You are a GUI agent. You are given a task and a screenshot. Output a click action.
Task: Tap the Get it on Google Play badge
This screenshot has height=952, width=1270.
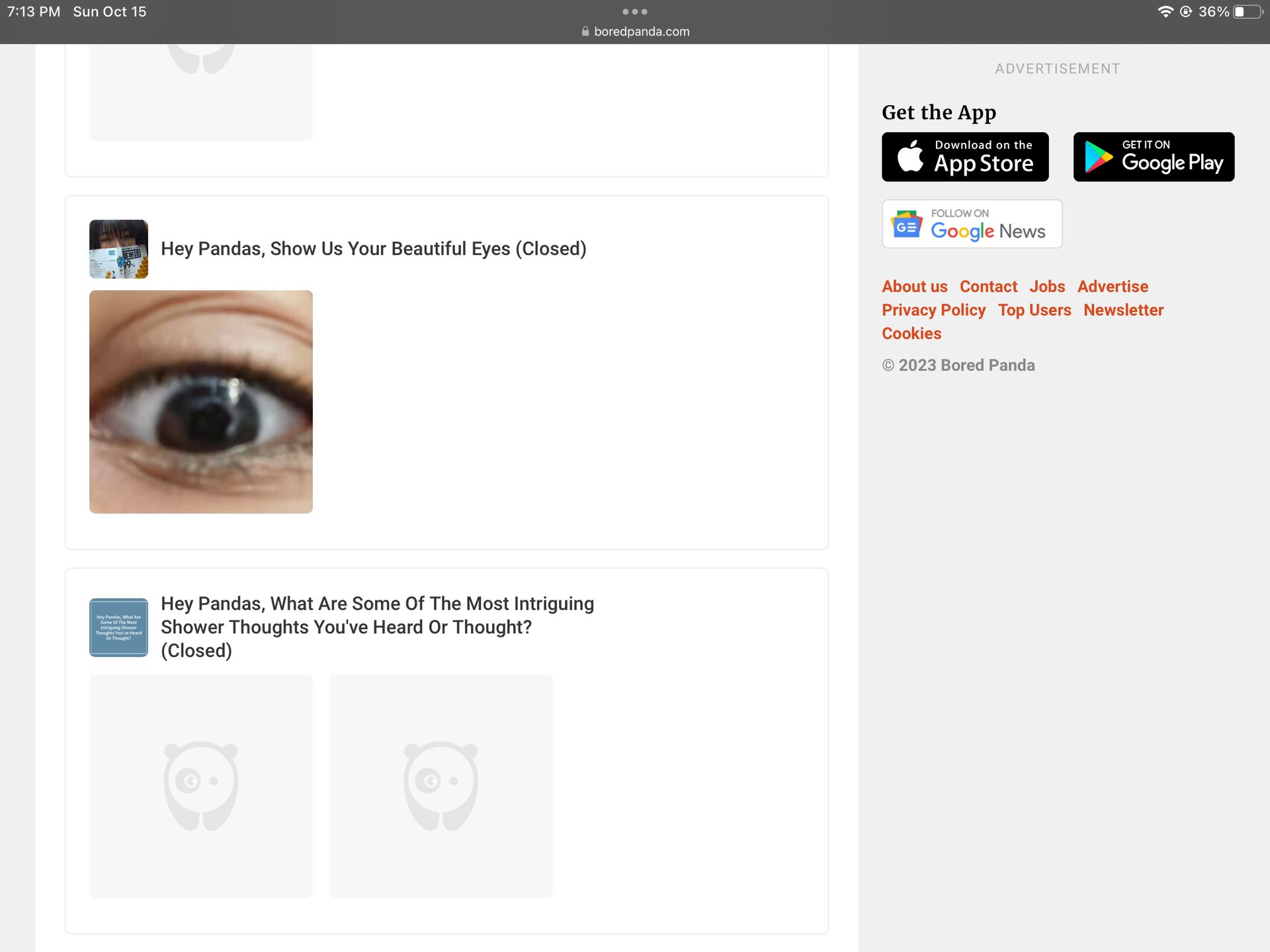tap(1153, 157)
